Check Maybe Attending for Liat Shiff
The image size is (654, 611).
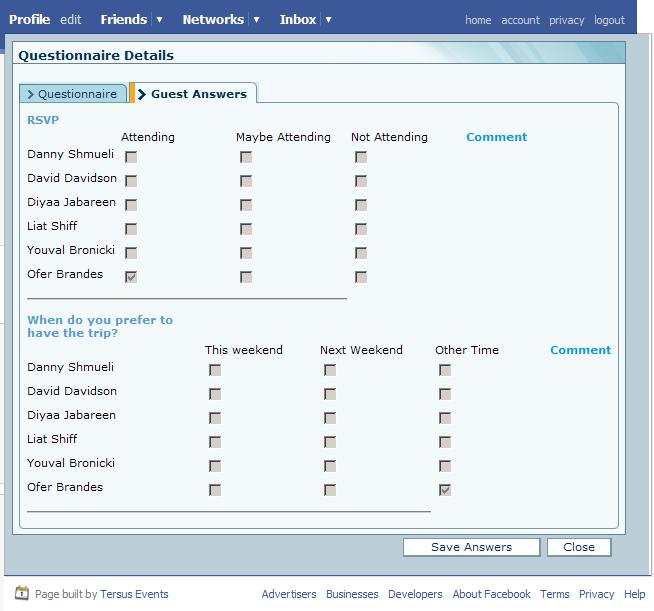click(x=246, y=229)
